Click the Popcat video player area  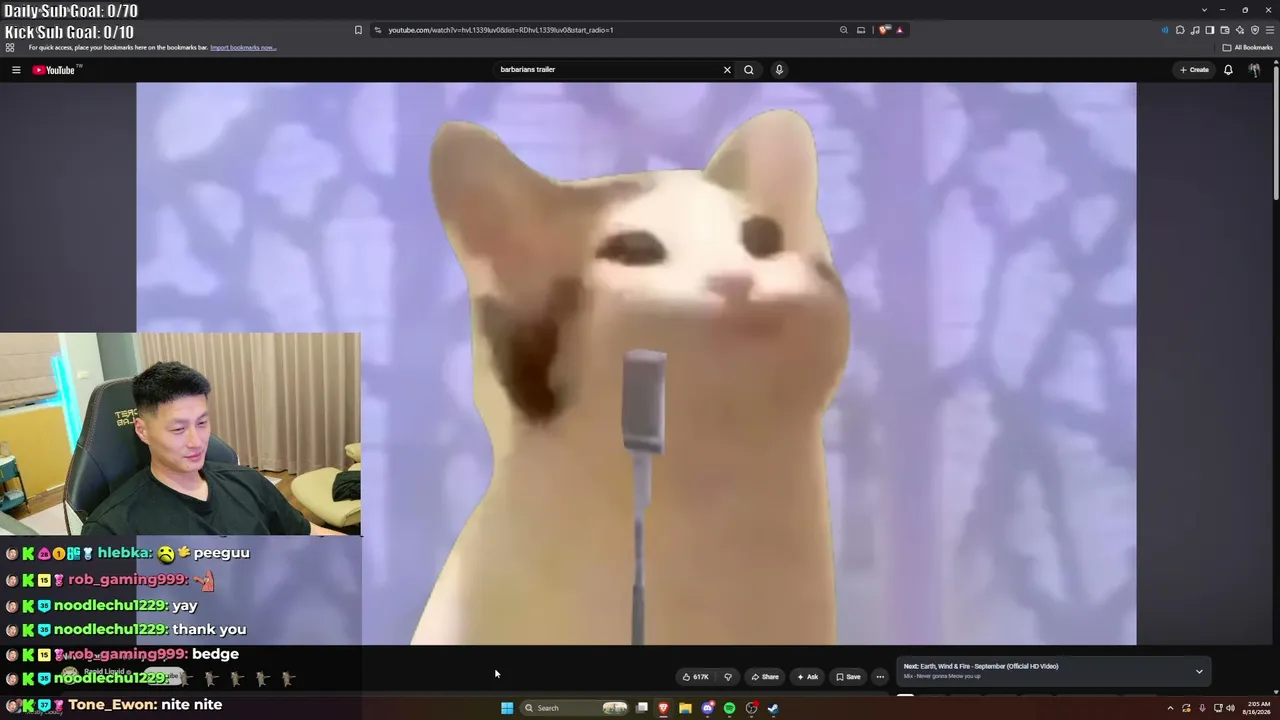point(636,364)
